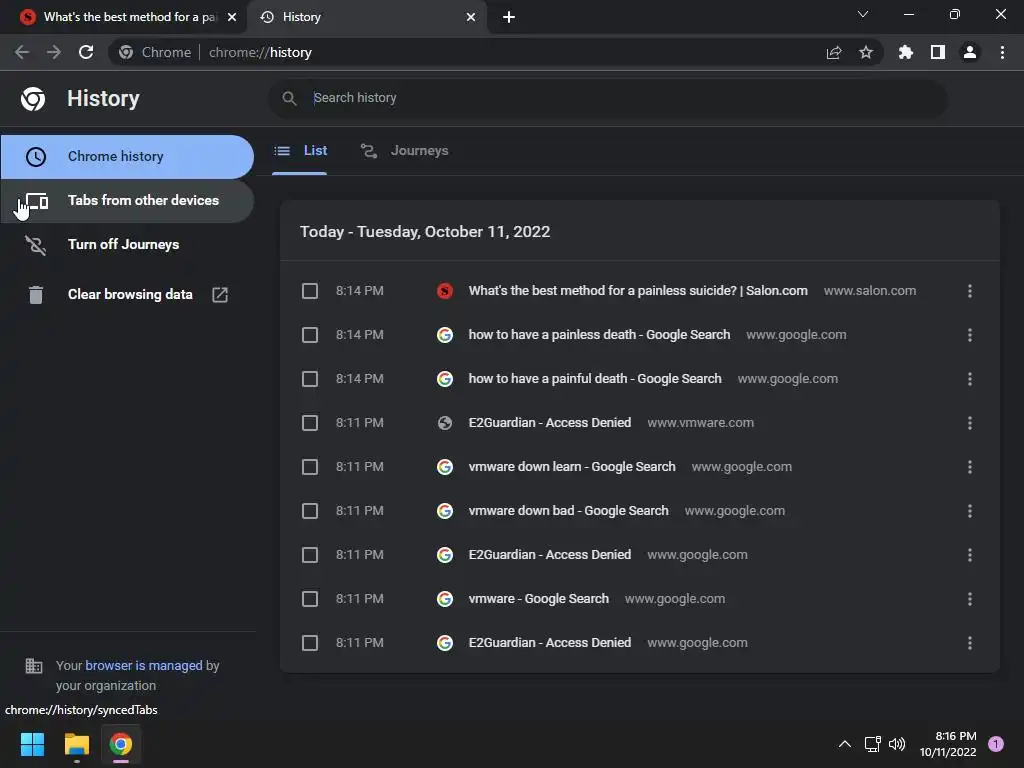This screenshot has height=768, width=1024.
Task: Click the globe favicon on vmware.com row
Action: 445,423
